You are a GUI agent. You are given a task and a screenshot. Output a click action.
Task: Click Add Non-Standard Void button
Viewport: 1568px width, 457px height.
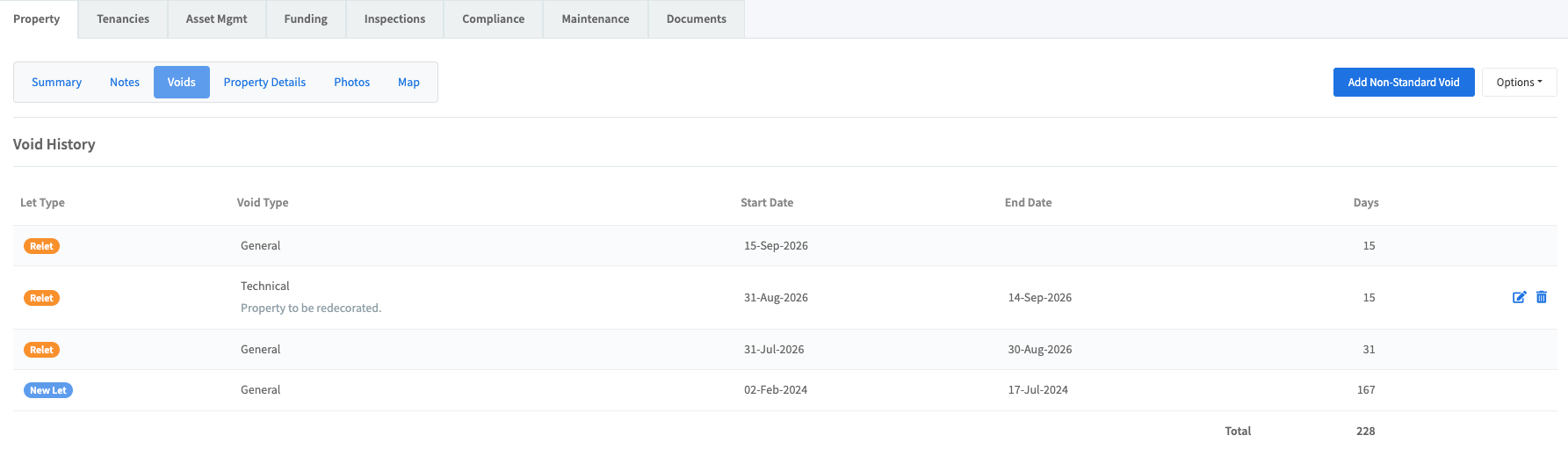[x=1403, y=82]
